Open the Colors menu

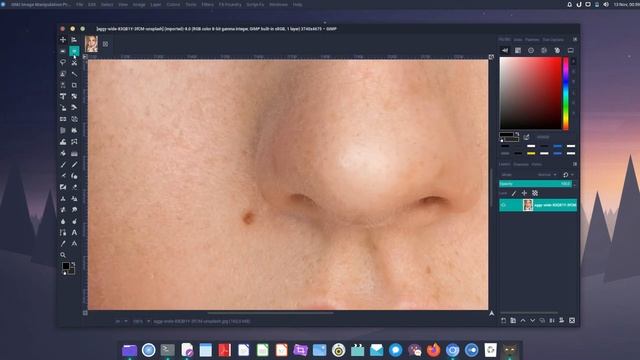pyautogui.click(x=173, y=4)
